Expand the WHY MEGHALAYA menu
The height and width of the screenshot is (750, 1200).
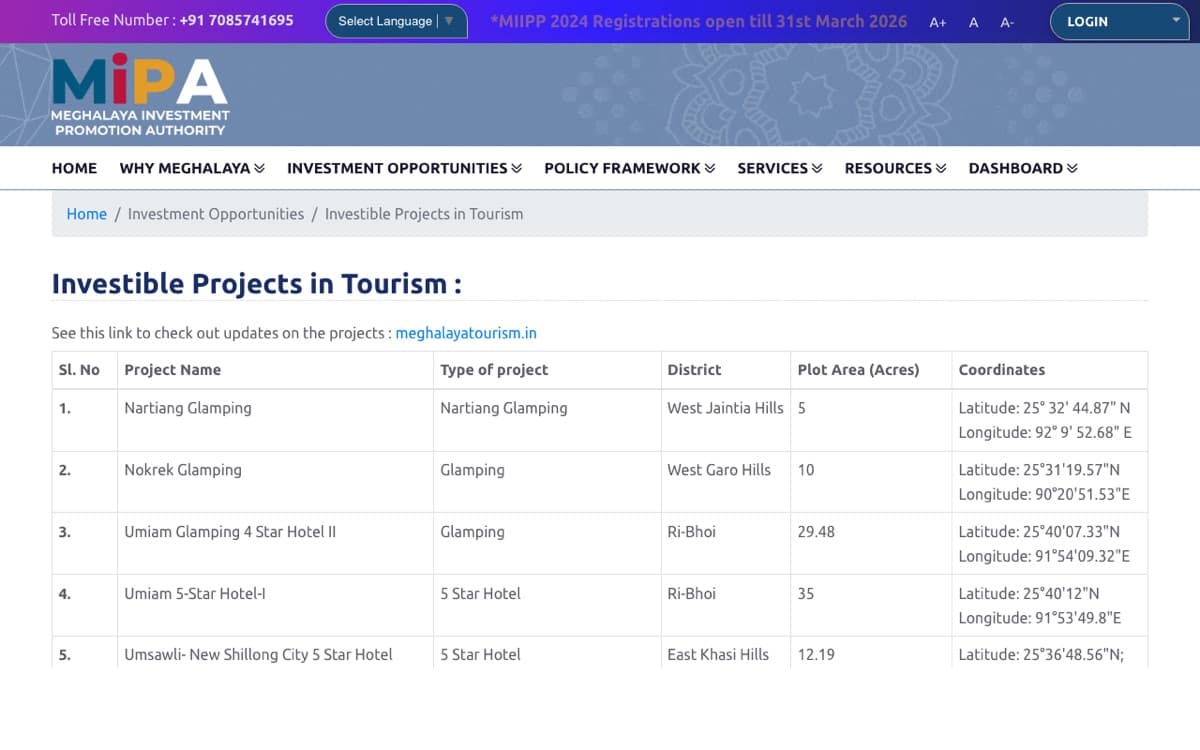(192, 168)
